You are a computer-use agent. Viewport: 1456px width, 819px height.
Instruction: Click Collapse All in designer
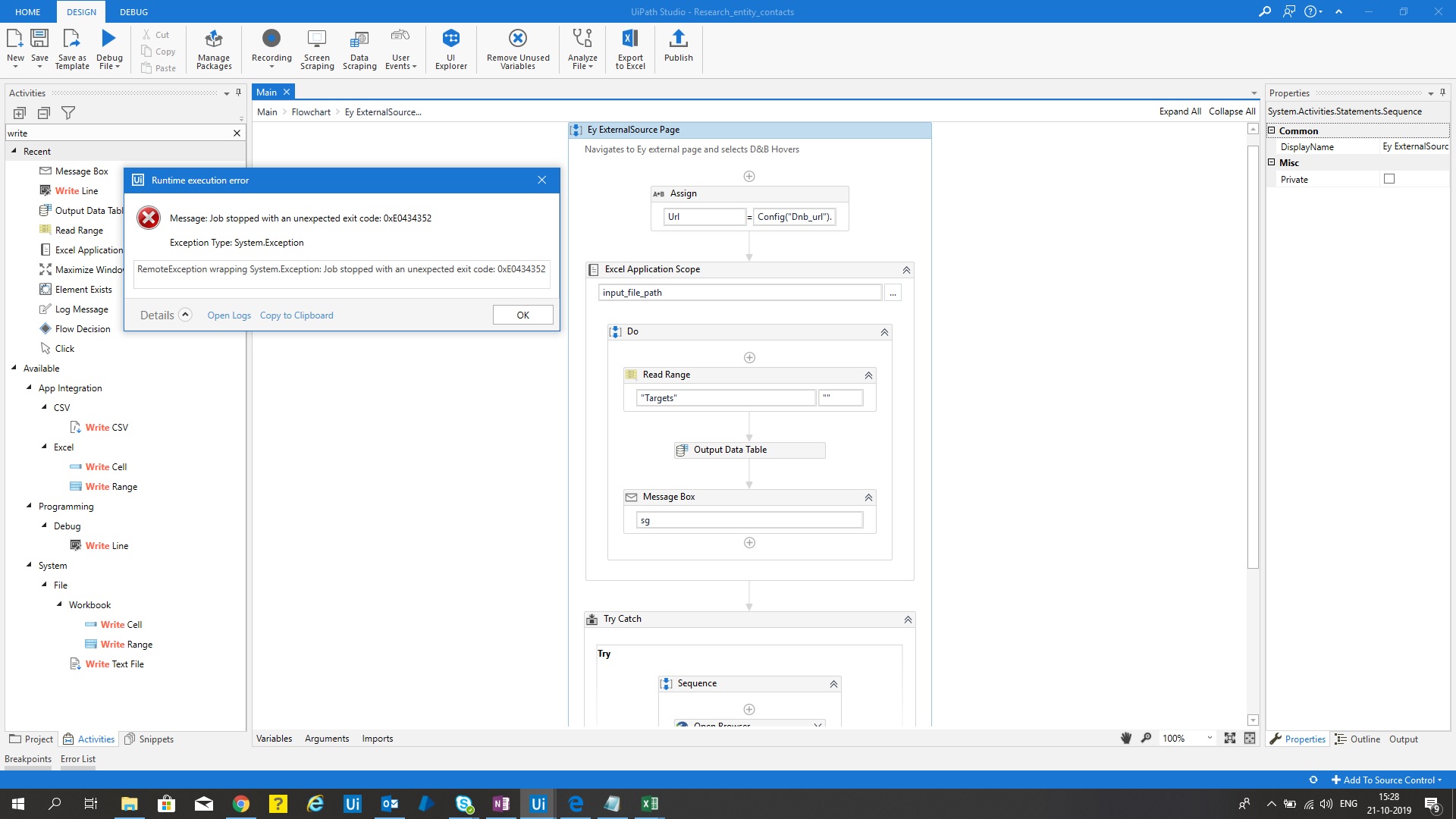pyautogui.click(x=1232, y=111)
